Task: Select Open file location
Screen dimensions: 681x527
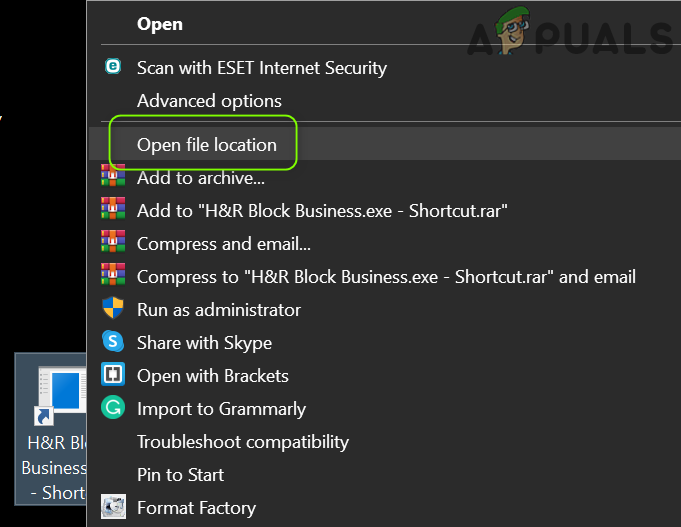Action: click(x=206, y=145)
